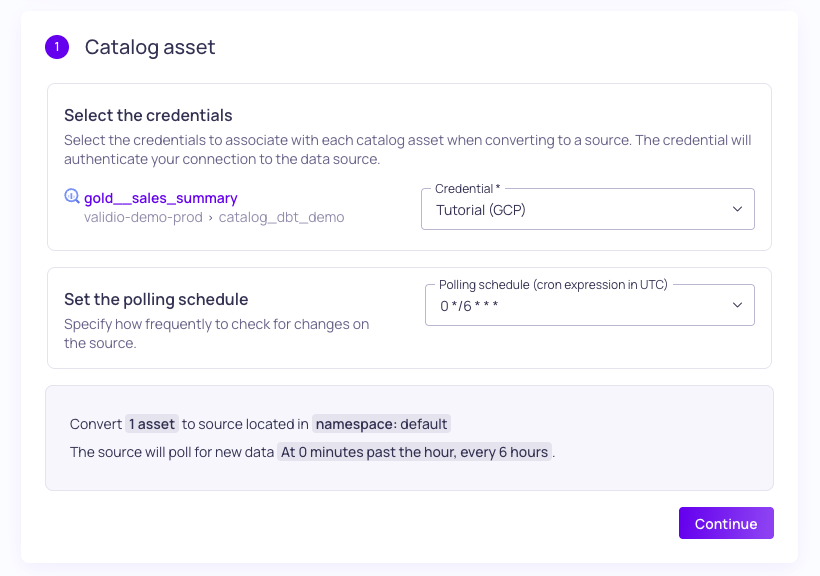Image resolution: width=820 pixels, height=576 pixels.
Task: Click the Credential dropdown chevron arrow
Action: (737, 209)
